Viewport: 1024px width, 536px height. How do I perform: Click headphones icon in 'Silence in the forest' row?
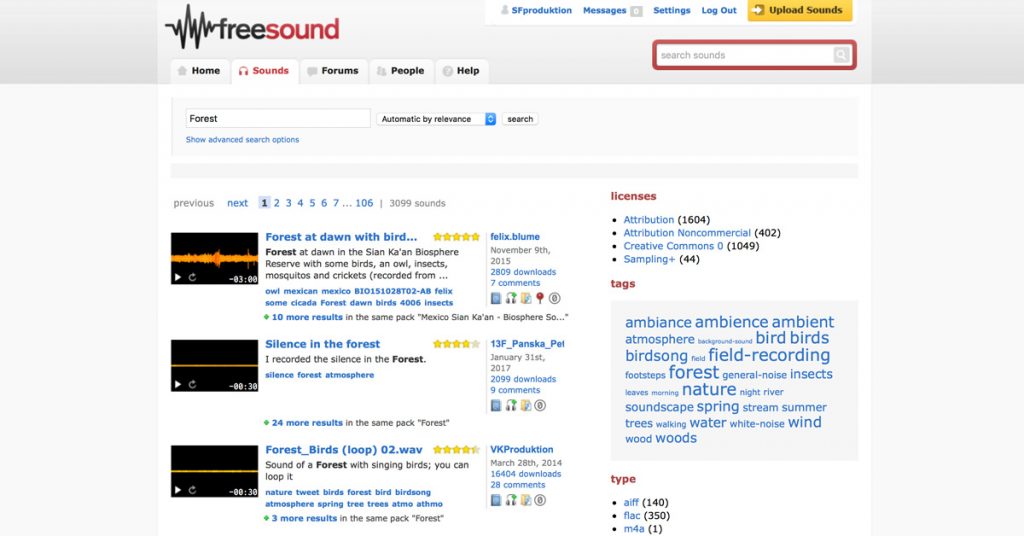click(x=511, y=405)
